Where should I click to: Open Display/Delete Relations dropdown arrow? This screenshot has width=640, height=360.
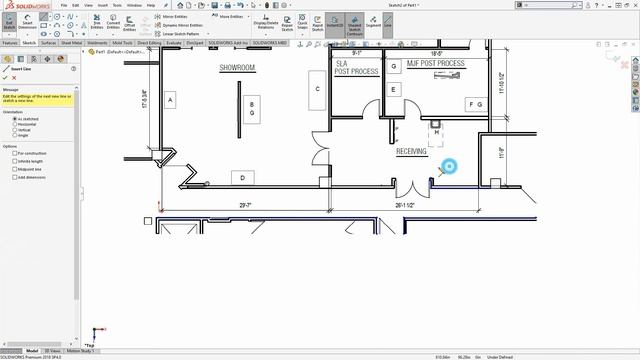pos(266,34)
